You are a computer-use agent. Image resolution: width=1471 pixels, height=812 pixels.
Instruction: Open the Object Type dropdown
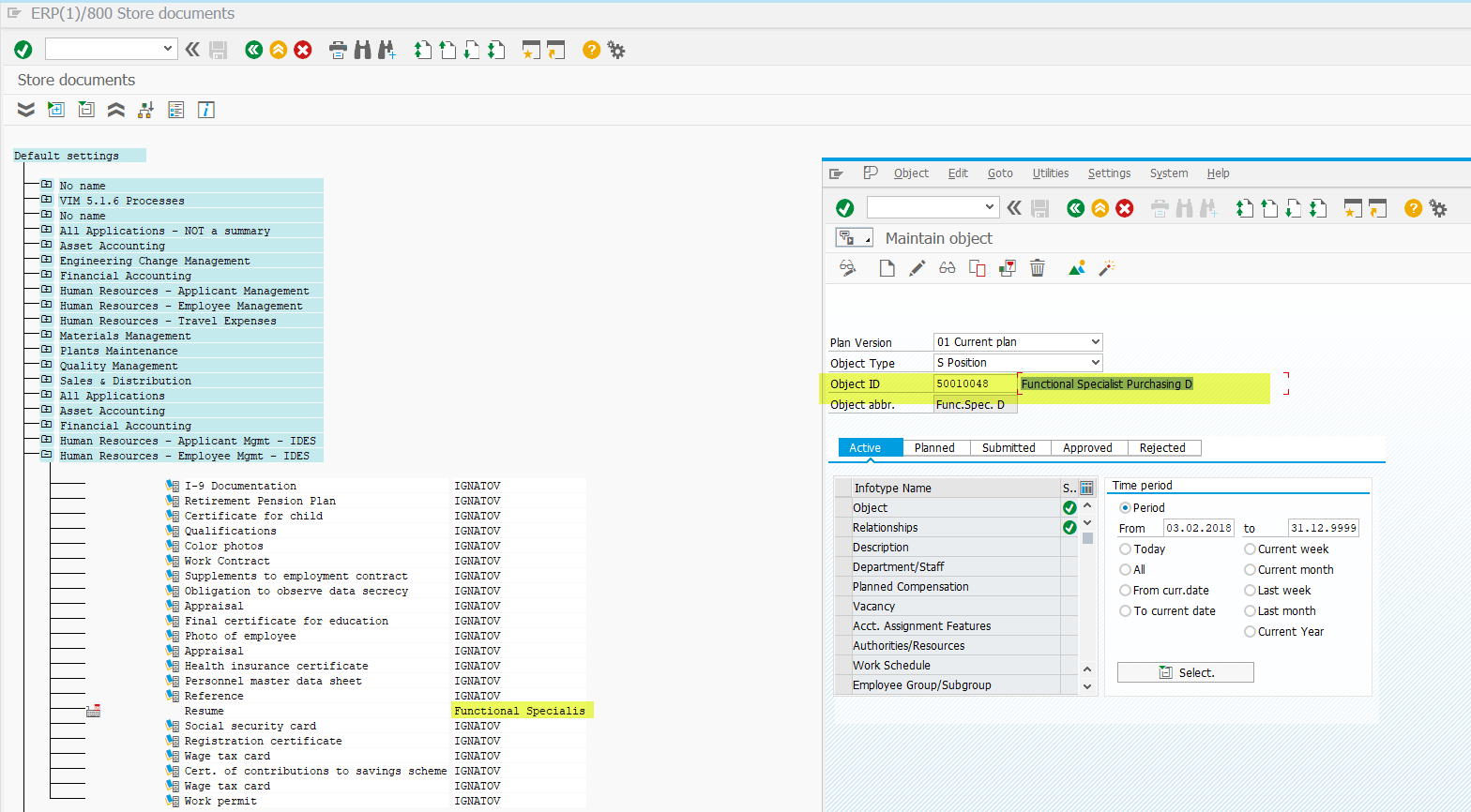(1095, 363)
